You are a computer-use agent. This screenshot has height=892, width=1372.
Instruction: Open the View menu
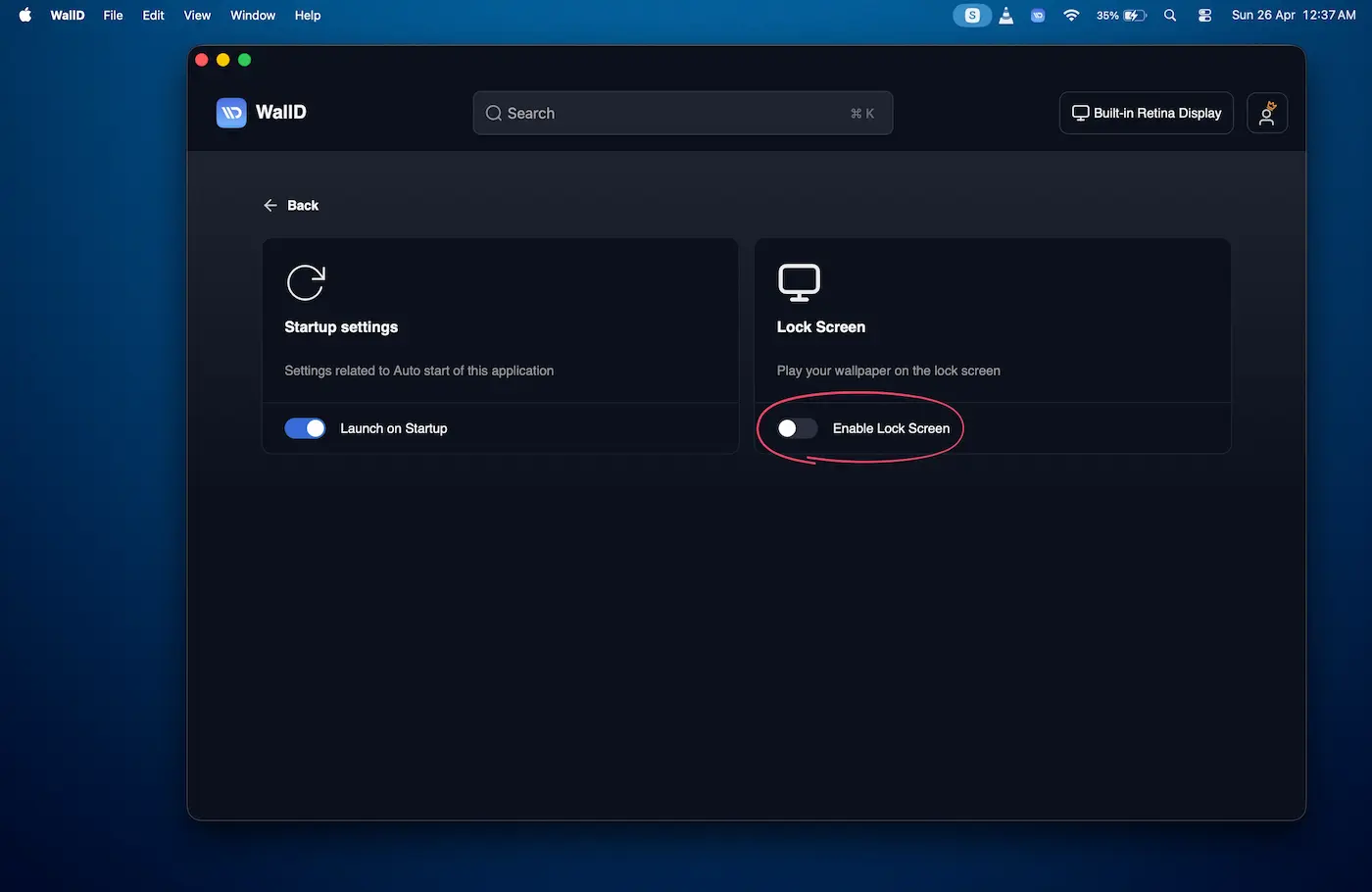point(197,16)
